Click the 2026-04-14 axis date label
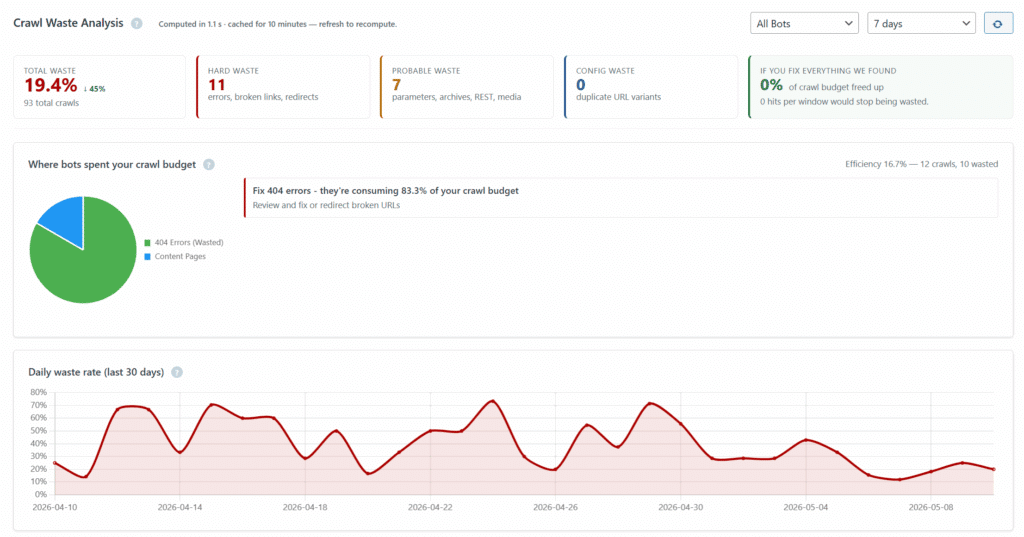Screen dimensions: 1024x537 (180, 507)
